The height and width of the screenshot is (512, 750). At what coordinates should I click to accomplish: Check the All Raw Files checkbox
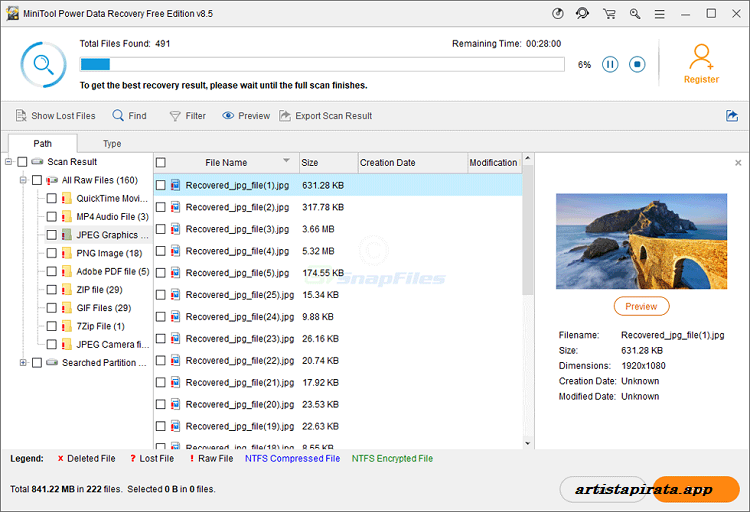(x=37, y=180)
